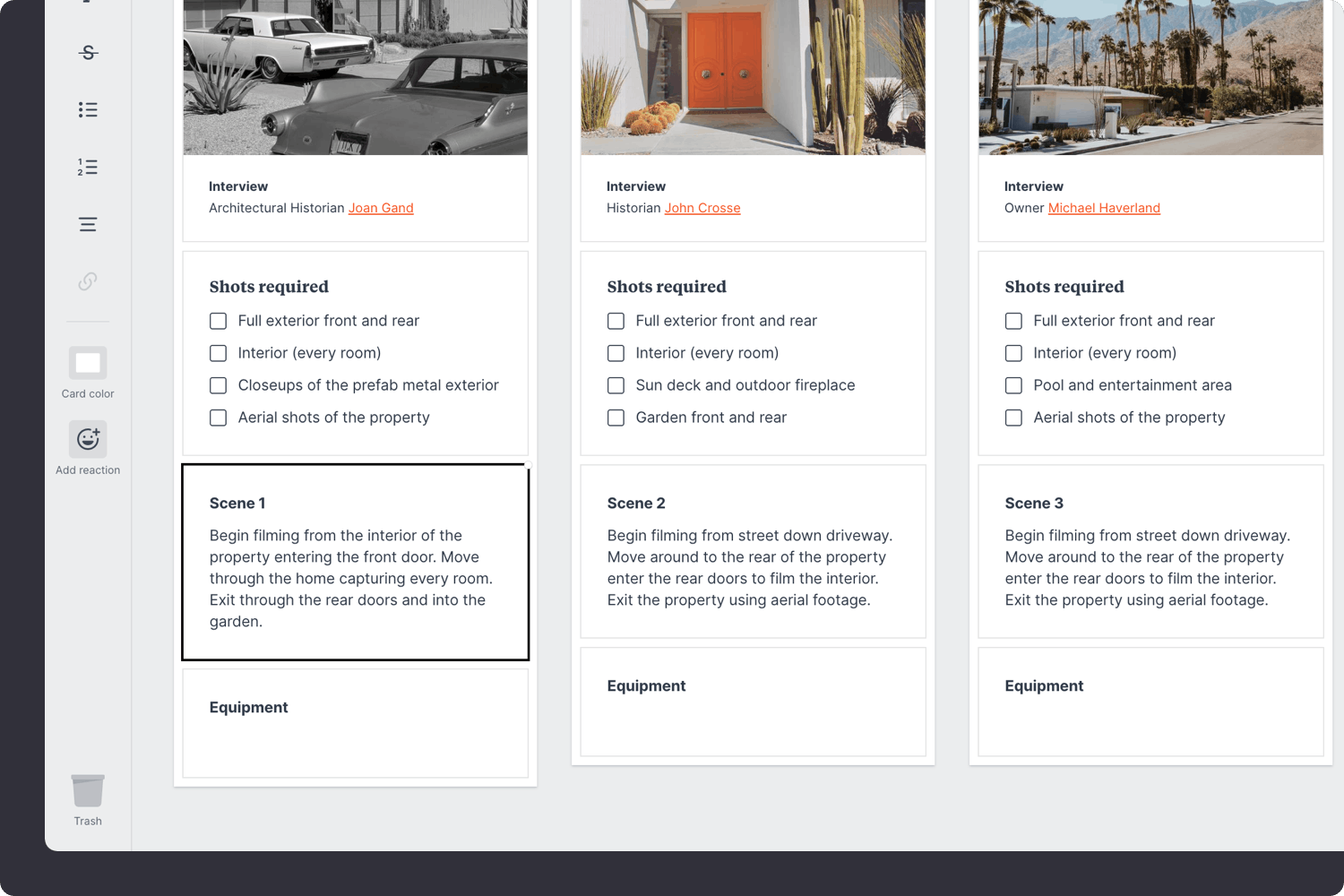Viewport: 1344px width, 896px height.
Task: Open the John Crosse link
Action: [x=702, y=208]
